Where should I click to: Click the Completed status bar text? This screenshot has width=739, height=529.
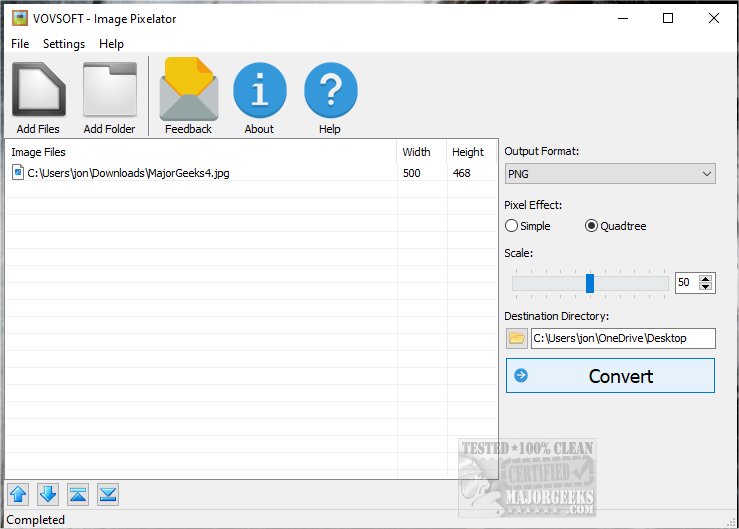[x=35, y=520]
